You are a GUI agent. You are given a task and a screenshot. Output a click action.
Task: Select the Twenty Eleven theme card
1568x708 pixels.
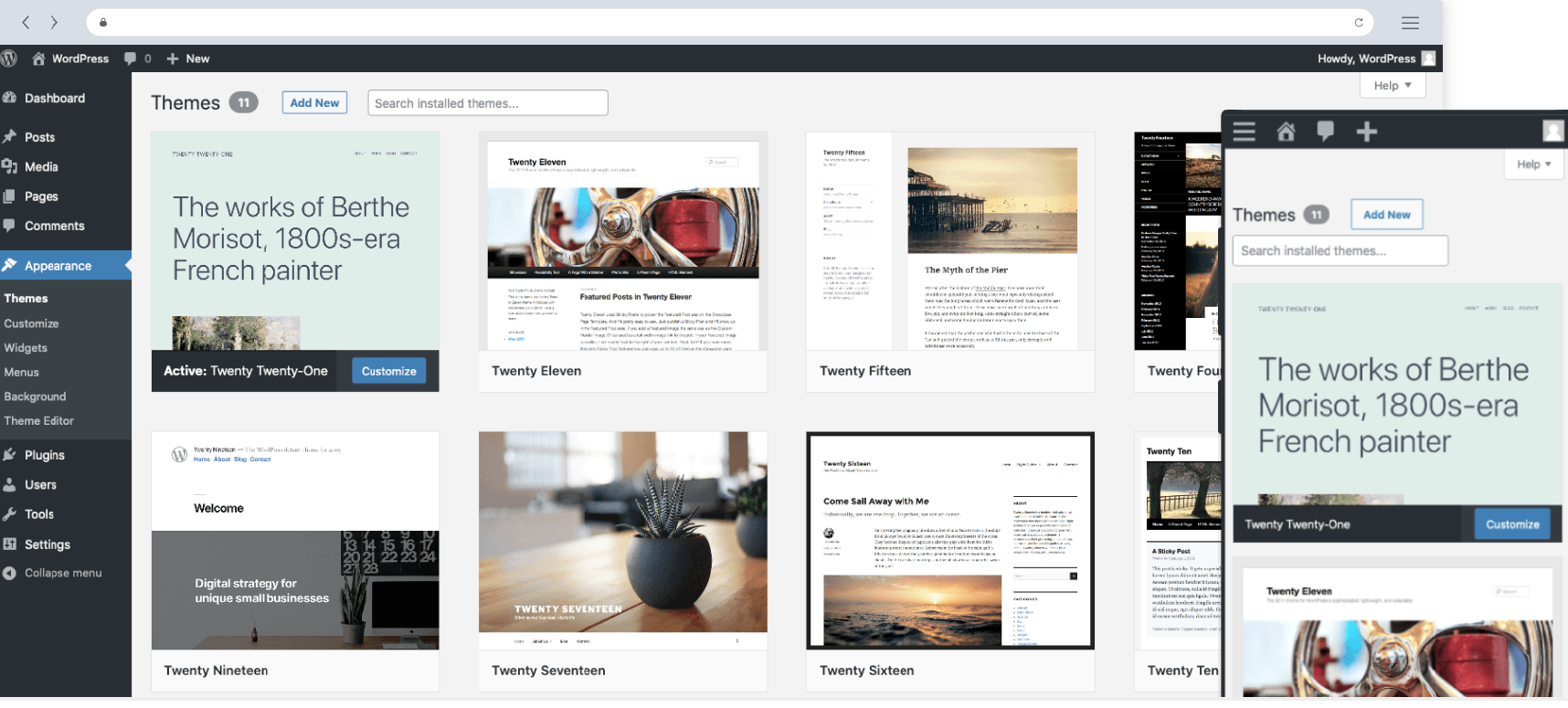[x=623, y=262]
